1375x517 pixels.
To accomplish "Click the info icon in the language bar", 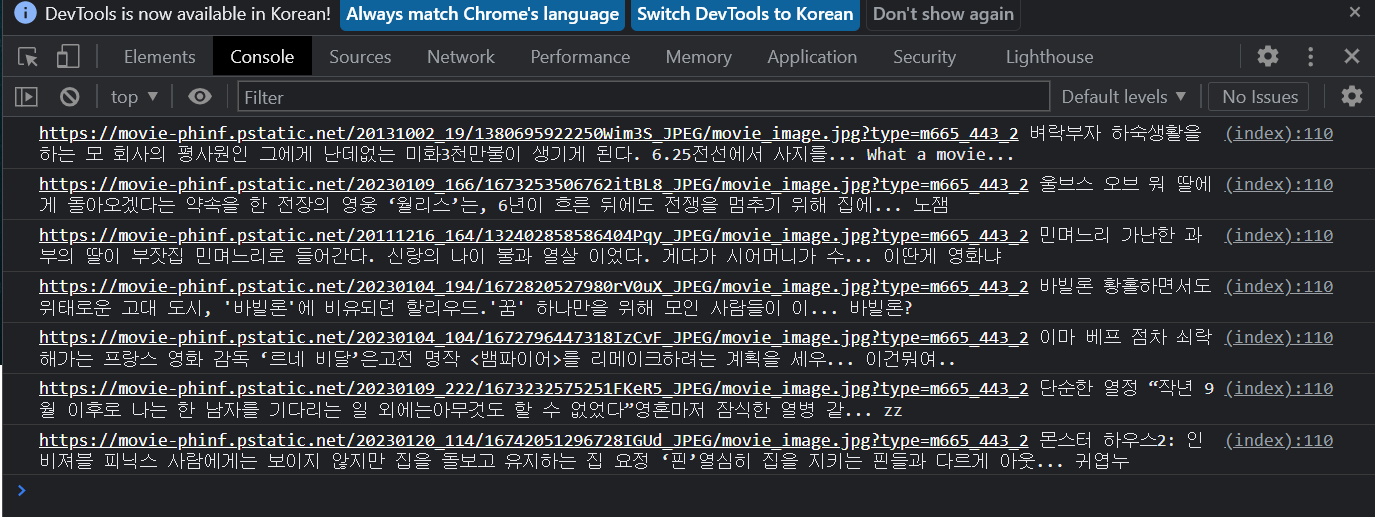I will coord(25,14).
